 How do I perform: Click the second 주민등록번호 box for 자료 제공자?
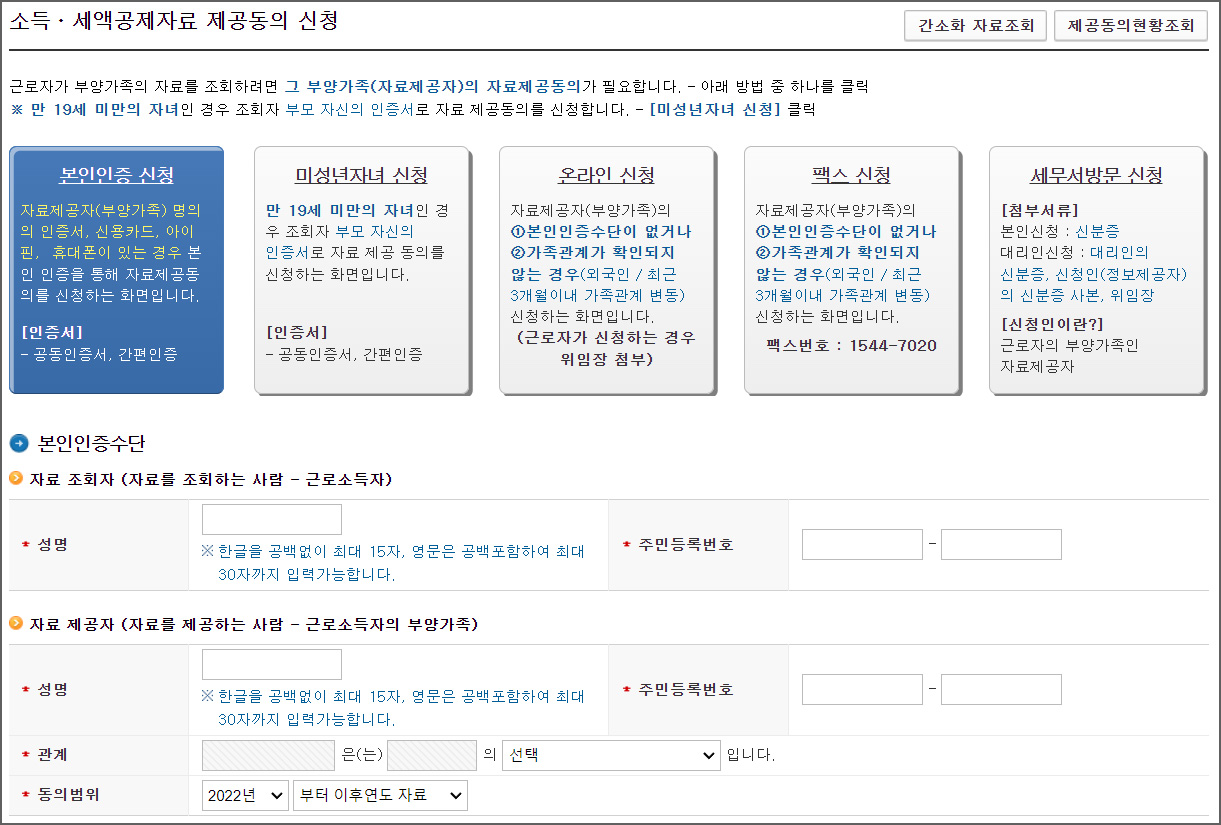(x=1001, y=689)
